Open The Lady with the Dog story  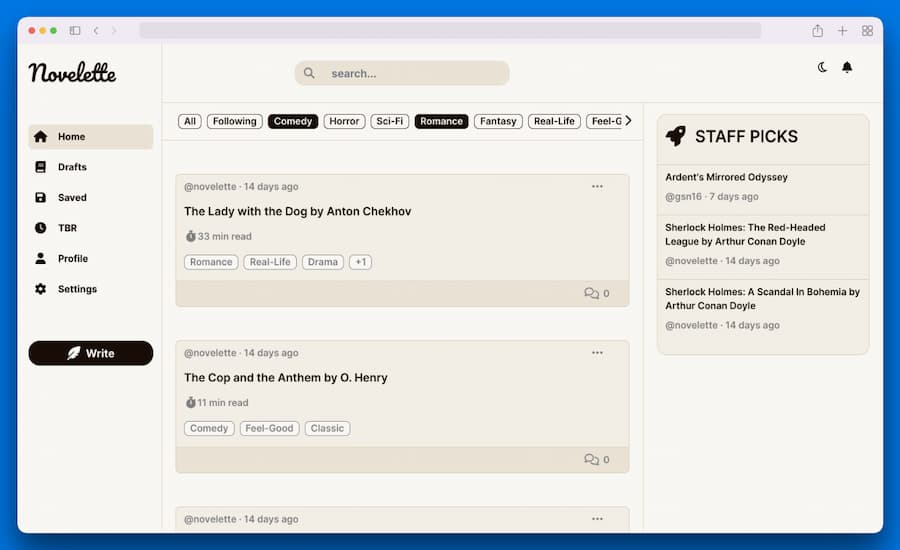pyautogui.click(x=297, y=211)
